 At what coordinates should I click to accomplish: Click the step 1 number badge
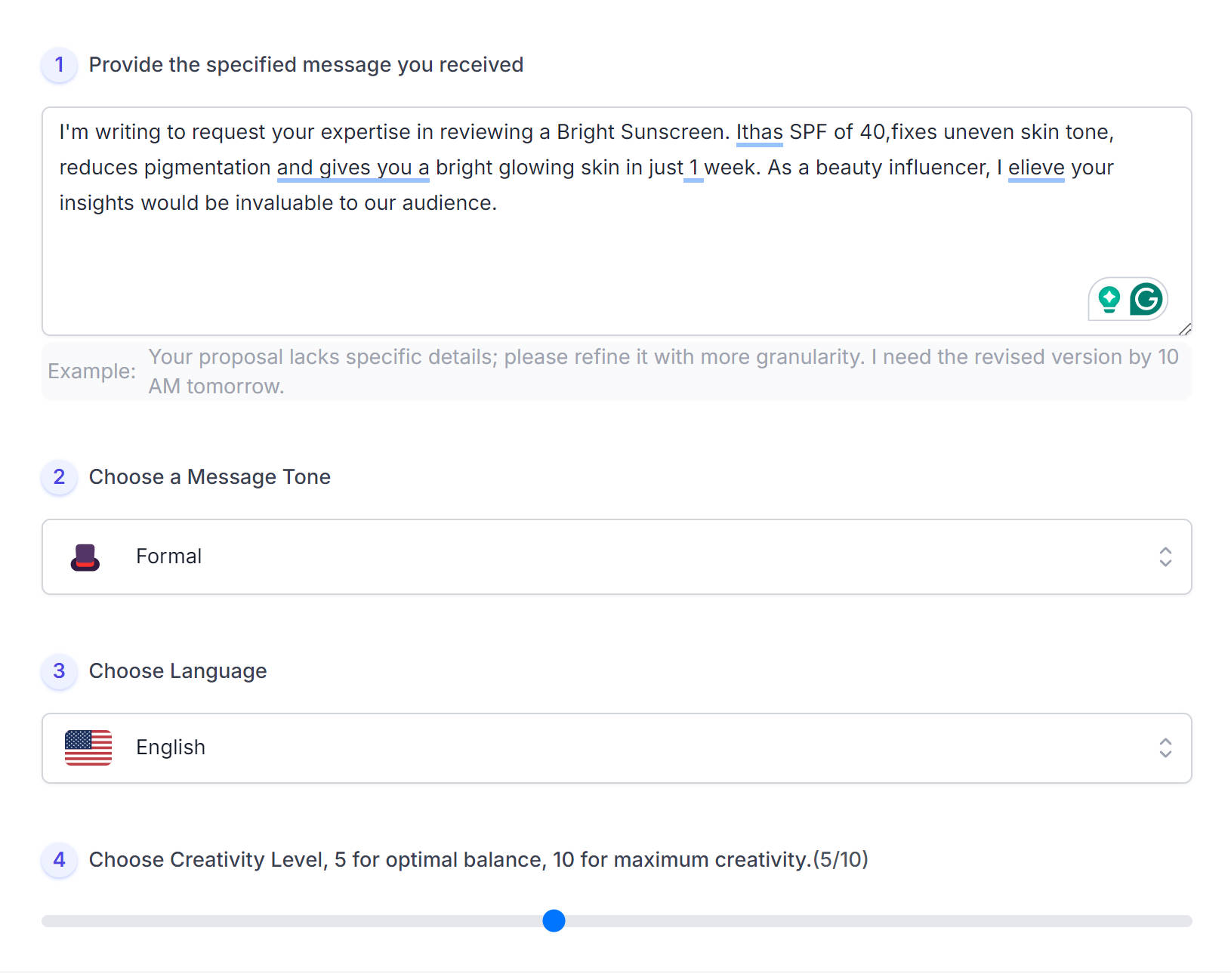pos(60,65)
